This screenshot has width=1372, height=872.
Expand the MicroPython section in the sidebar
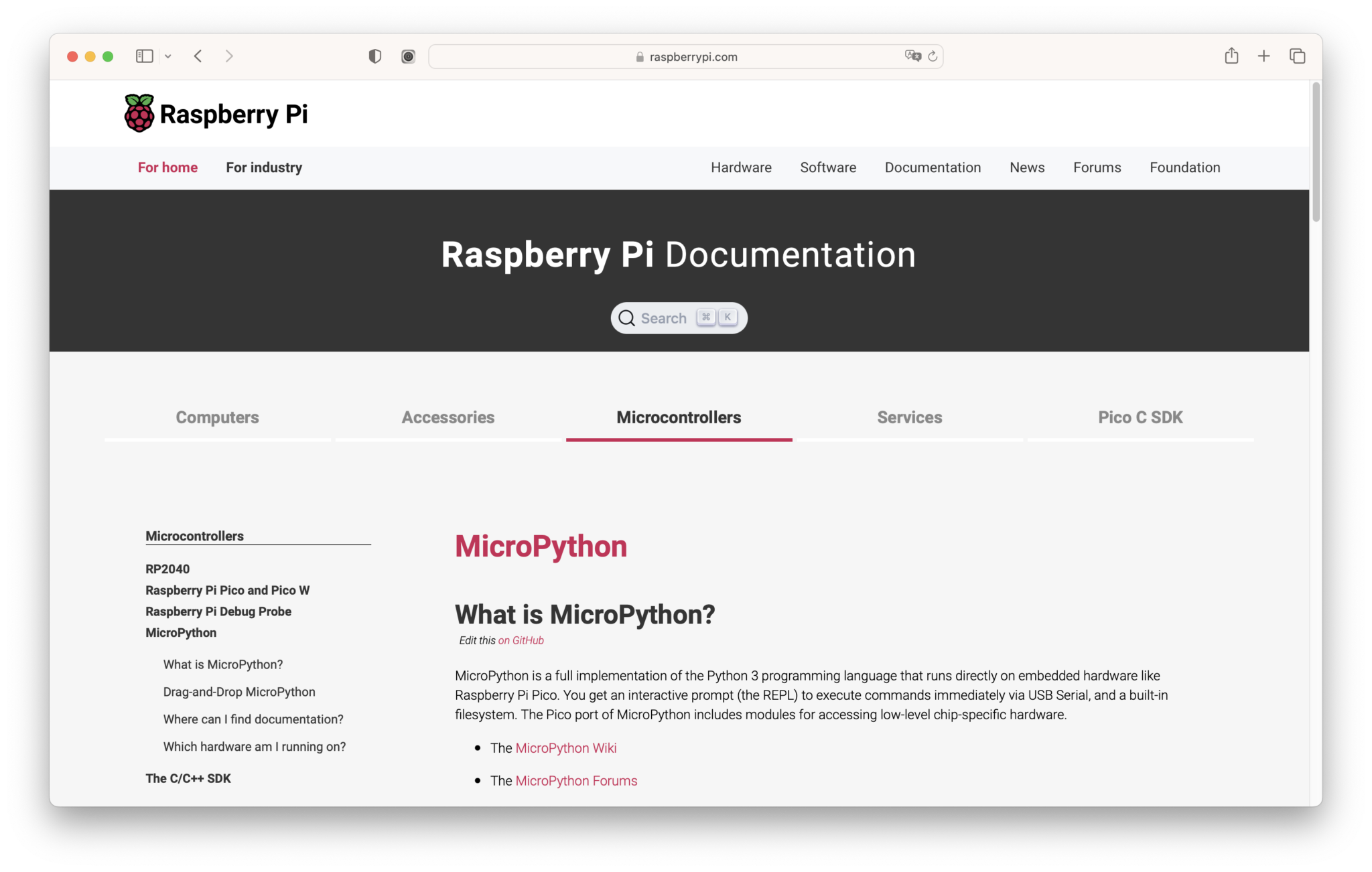tap(181, 632)
